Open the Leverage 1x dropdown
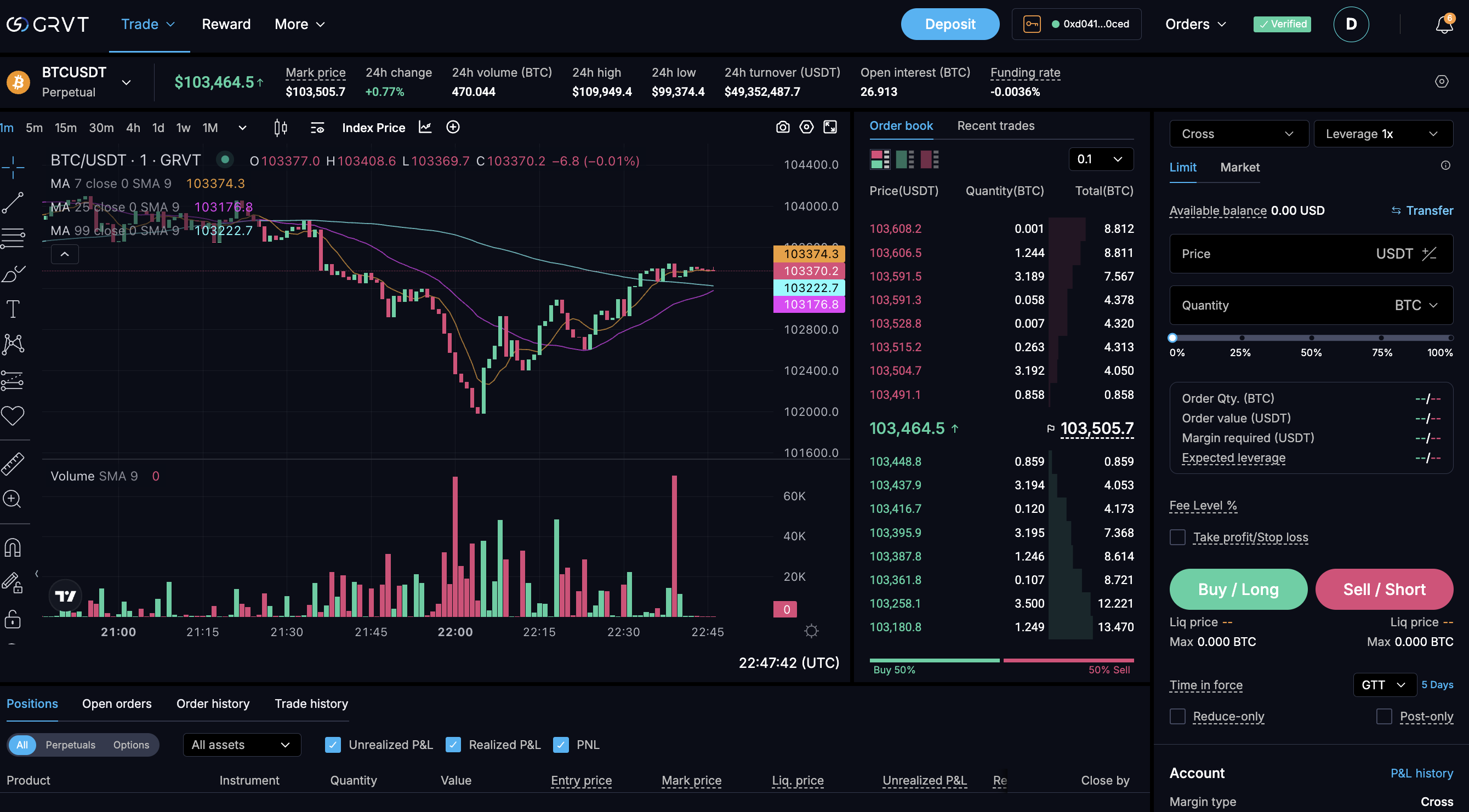 (1382, 134)
